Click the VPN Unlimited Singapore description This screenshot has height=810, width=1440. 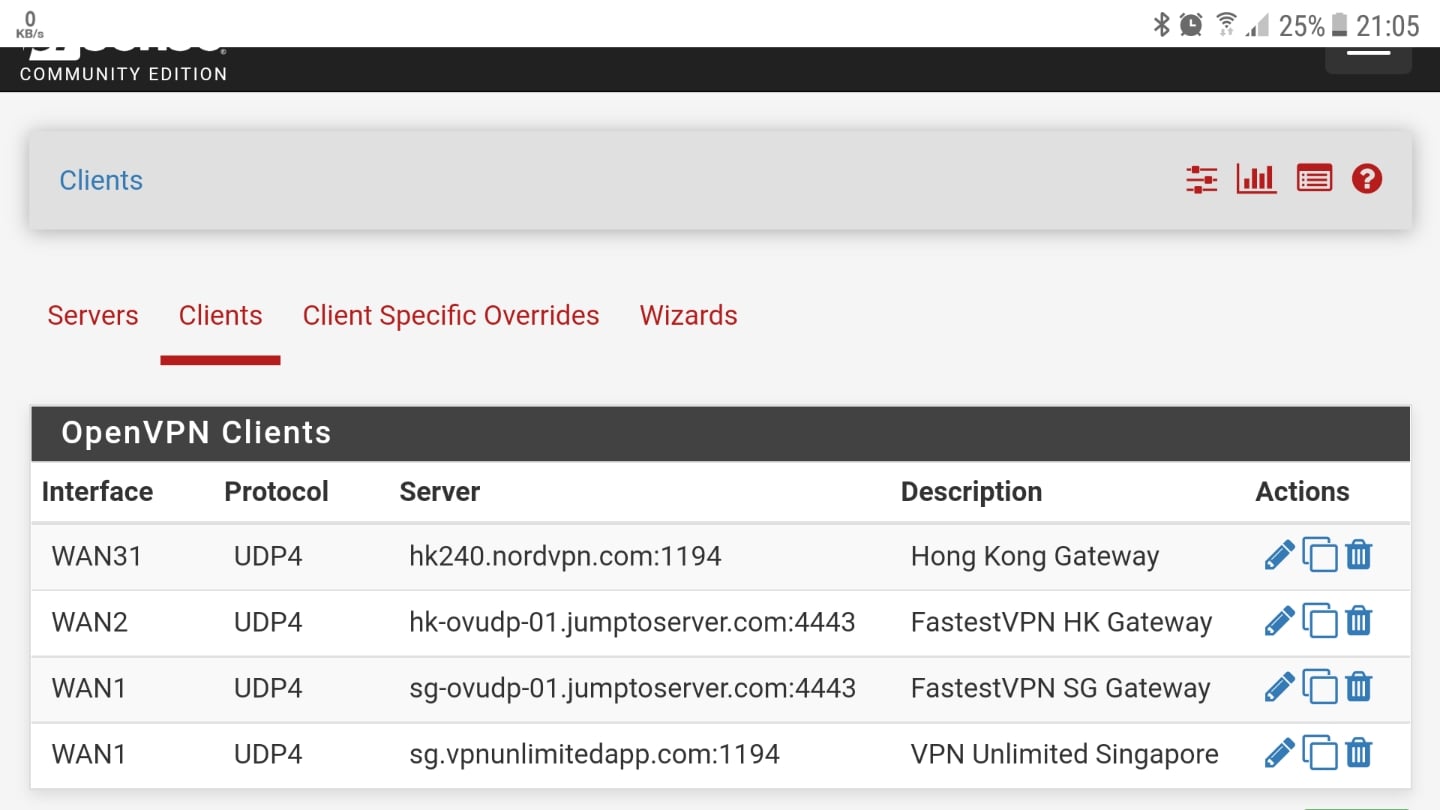pyautogui.click(x=1064, y=754)
